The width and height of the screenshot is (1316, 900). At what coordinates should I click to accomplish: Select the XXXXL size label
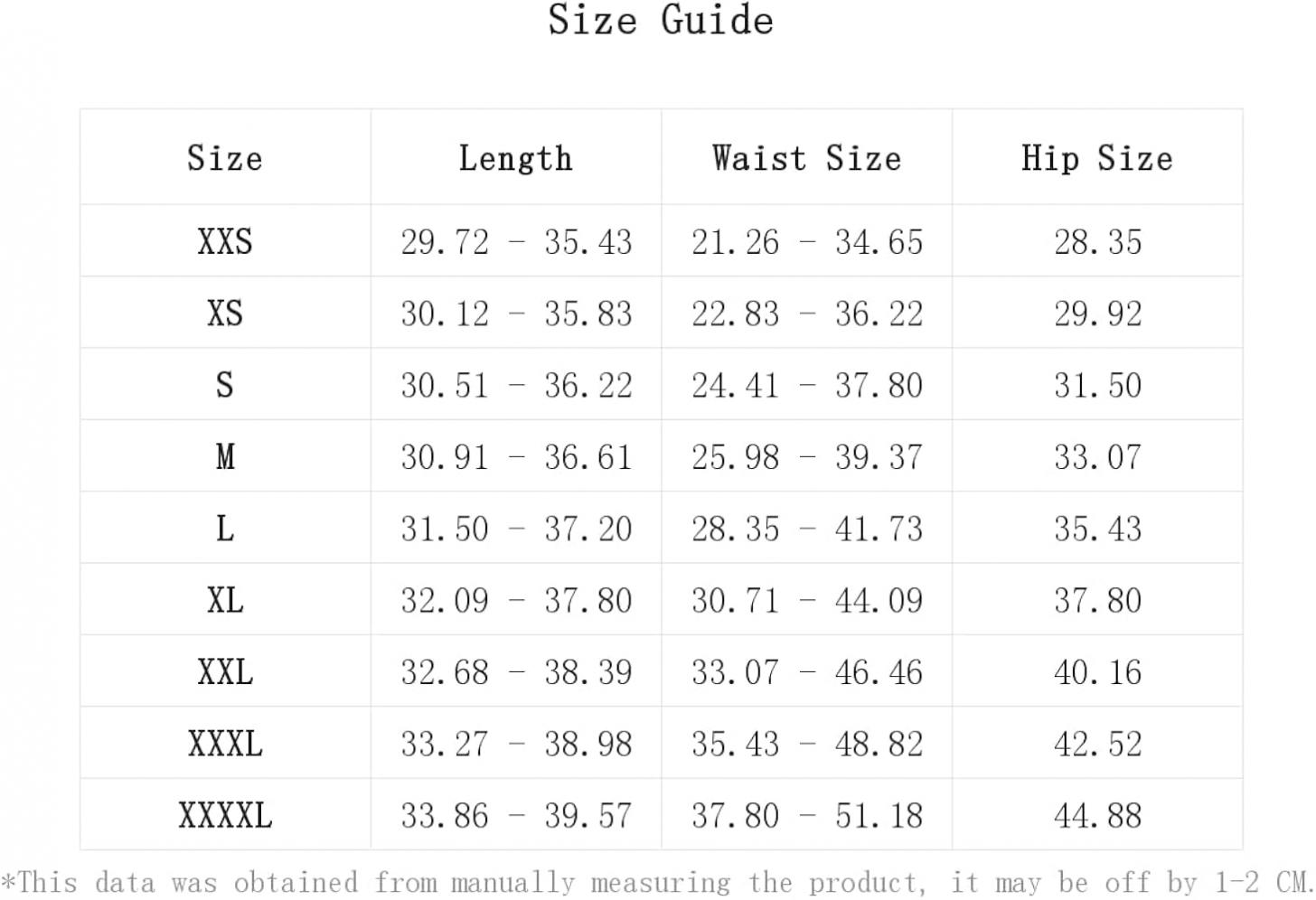[x=225, y=815]
